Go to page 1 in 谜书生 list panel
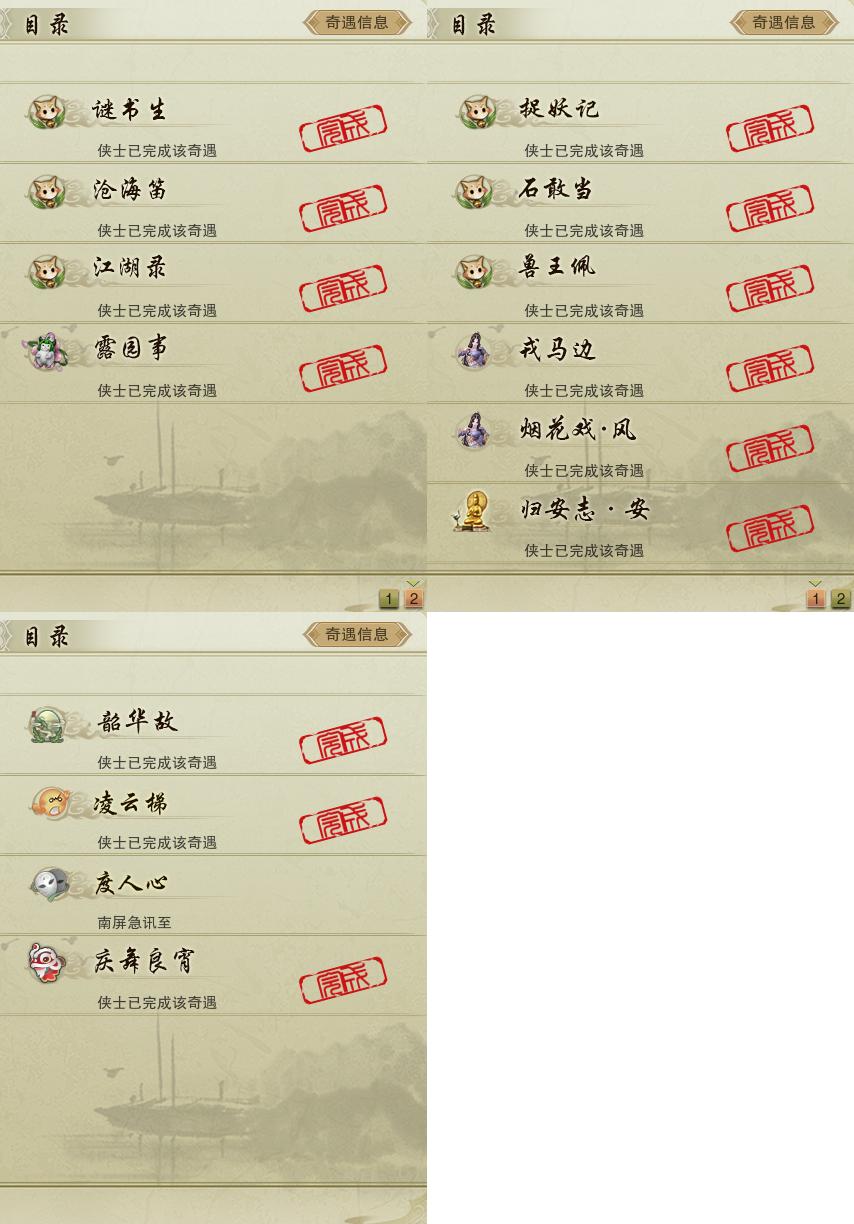 coord(389,599)
